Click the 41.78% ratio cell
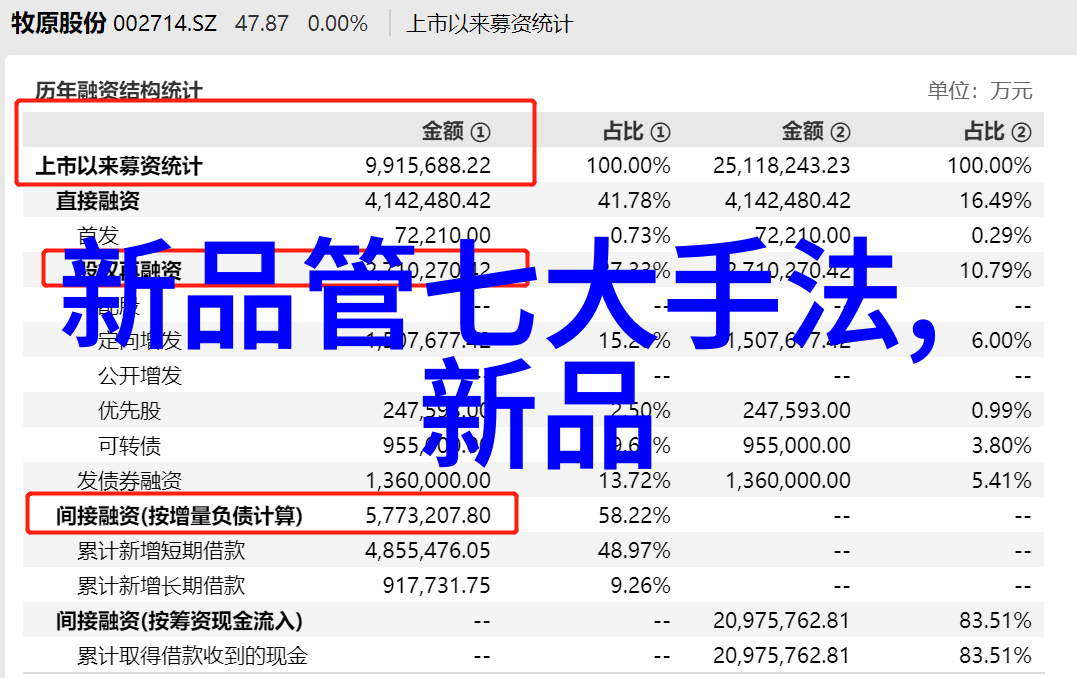The image size is (1077, 678). click(x=634, y=201)
